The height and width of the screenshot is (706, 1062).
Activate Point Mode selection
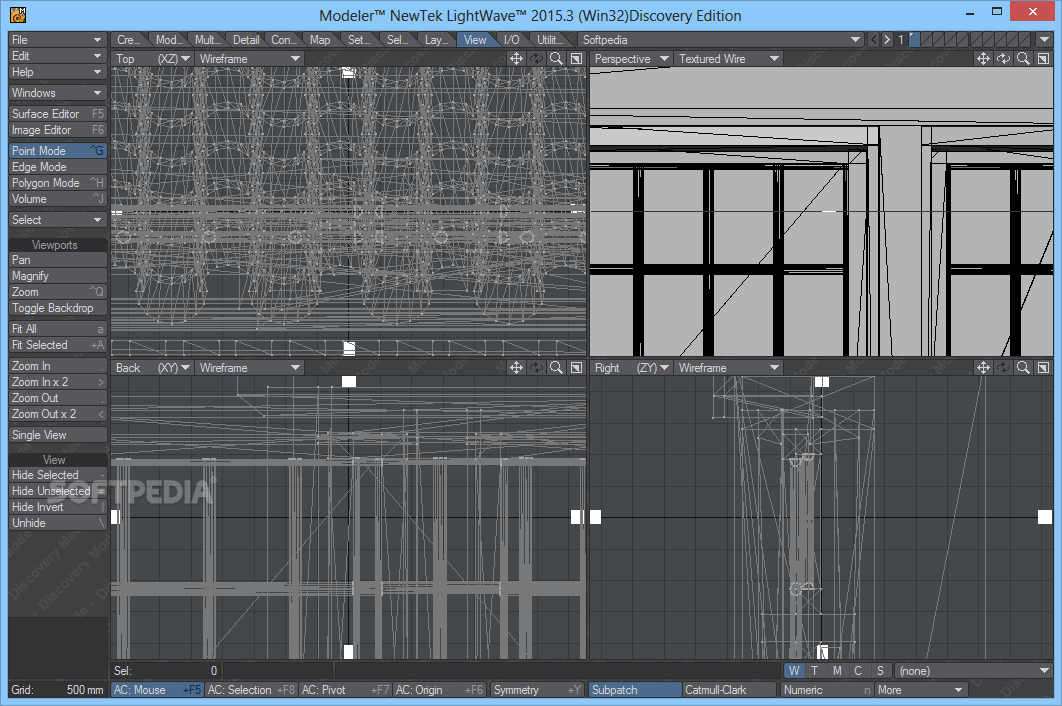(x=58, y=150)
